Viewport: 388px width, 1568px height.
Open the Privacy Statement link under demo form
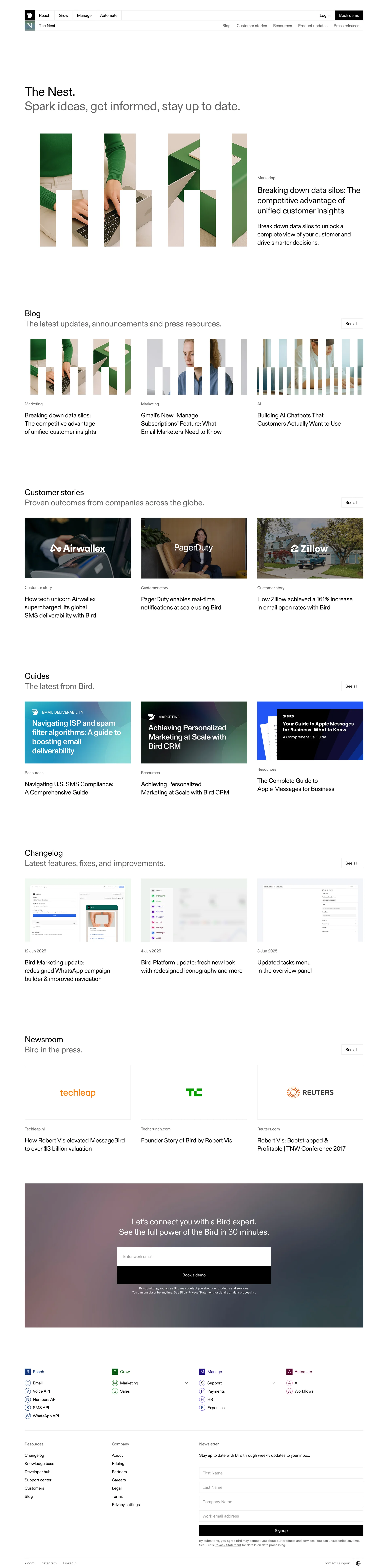(201, 1292)
